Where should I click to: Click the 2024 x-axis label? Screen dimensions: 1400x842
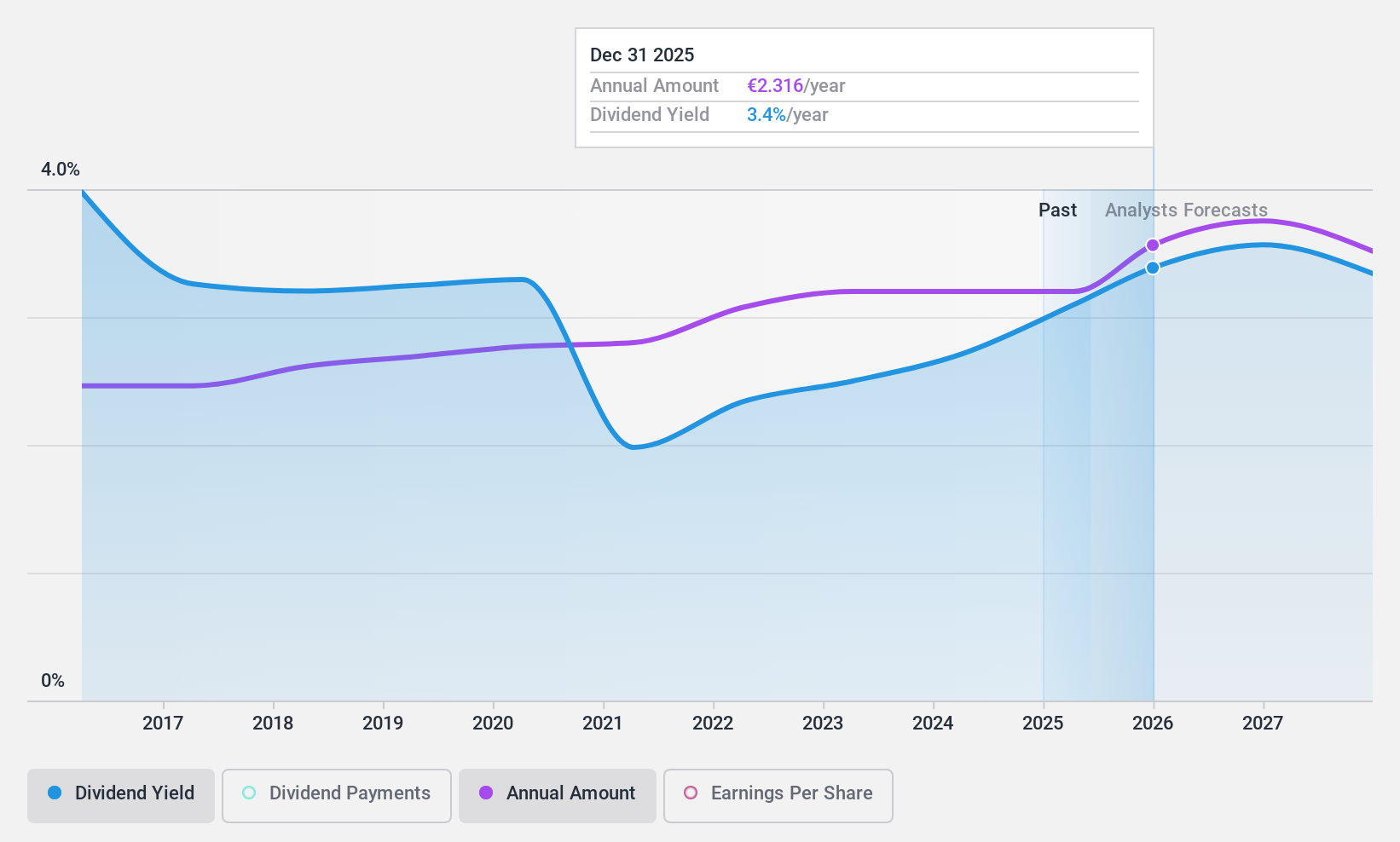click(x=933, y=724)
